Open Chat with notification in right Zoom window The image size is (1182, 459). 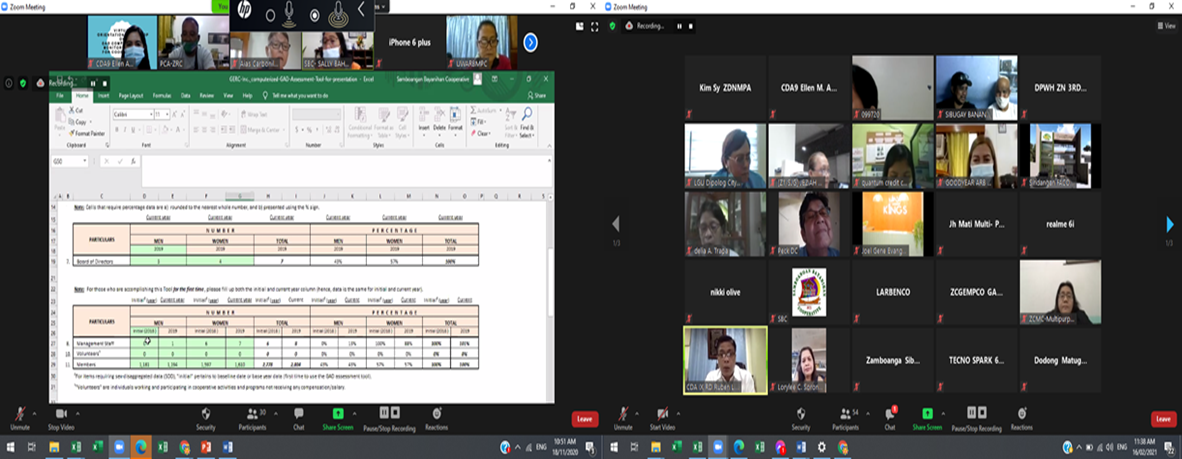click(890, 418)
